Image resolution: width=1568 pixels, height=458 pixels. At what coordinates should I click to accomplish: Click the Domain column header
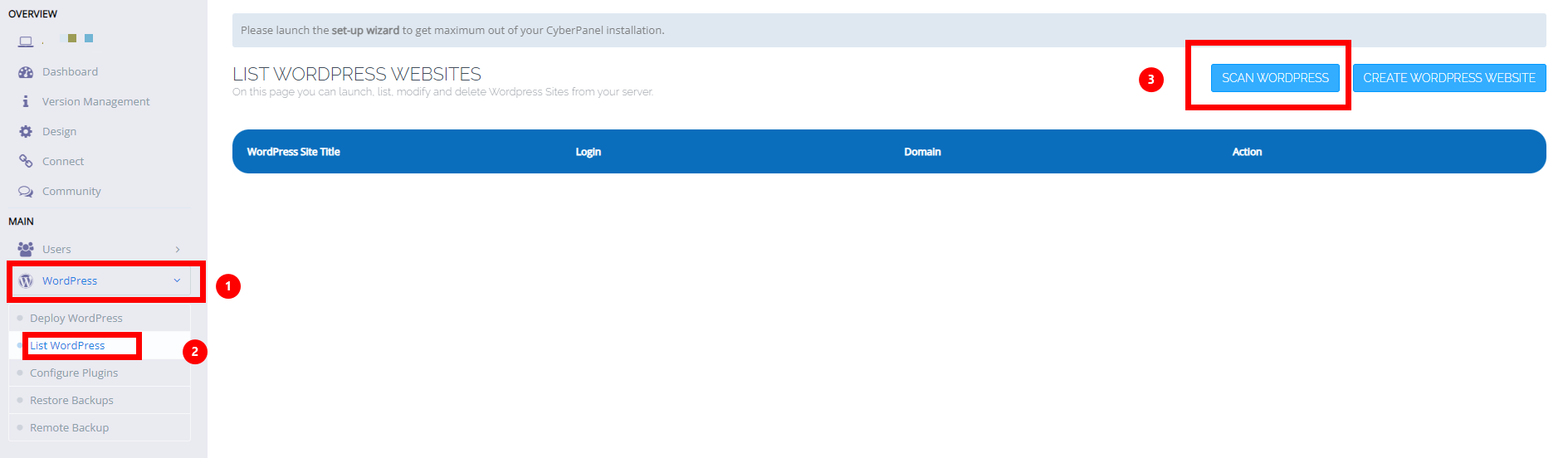tap(922, 152)
